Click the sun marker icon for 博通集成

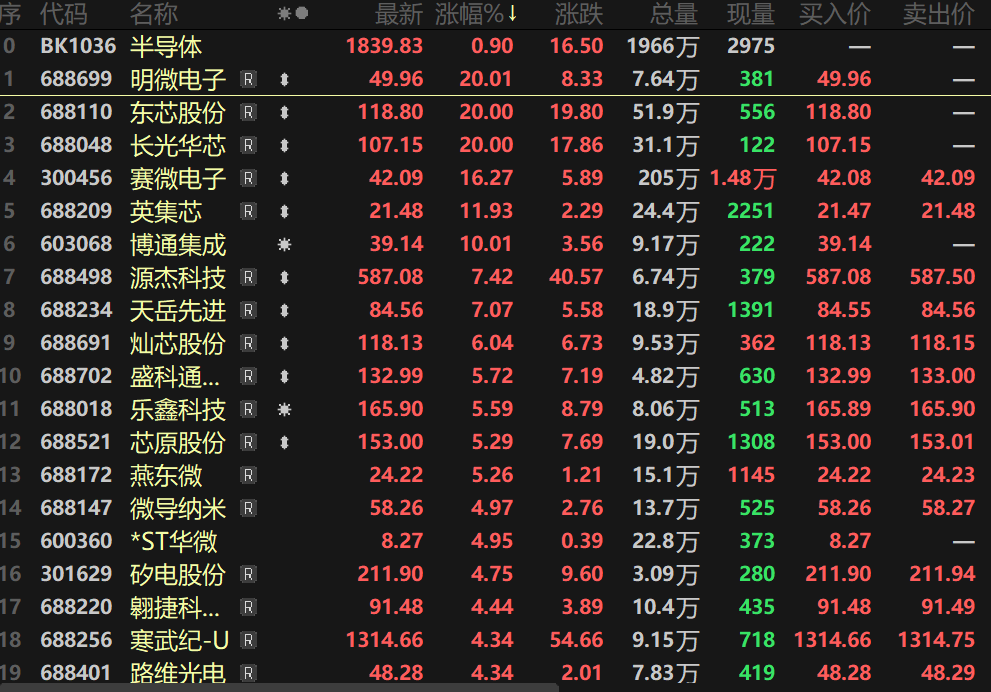click(x=284, y=244)
